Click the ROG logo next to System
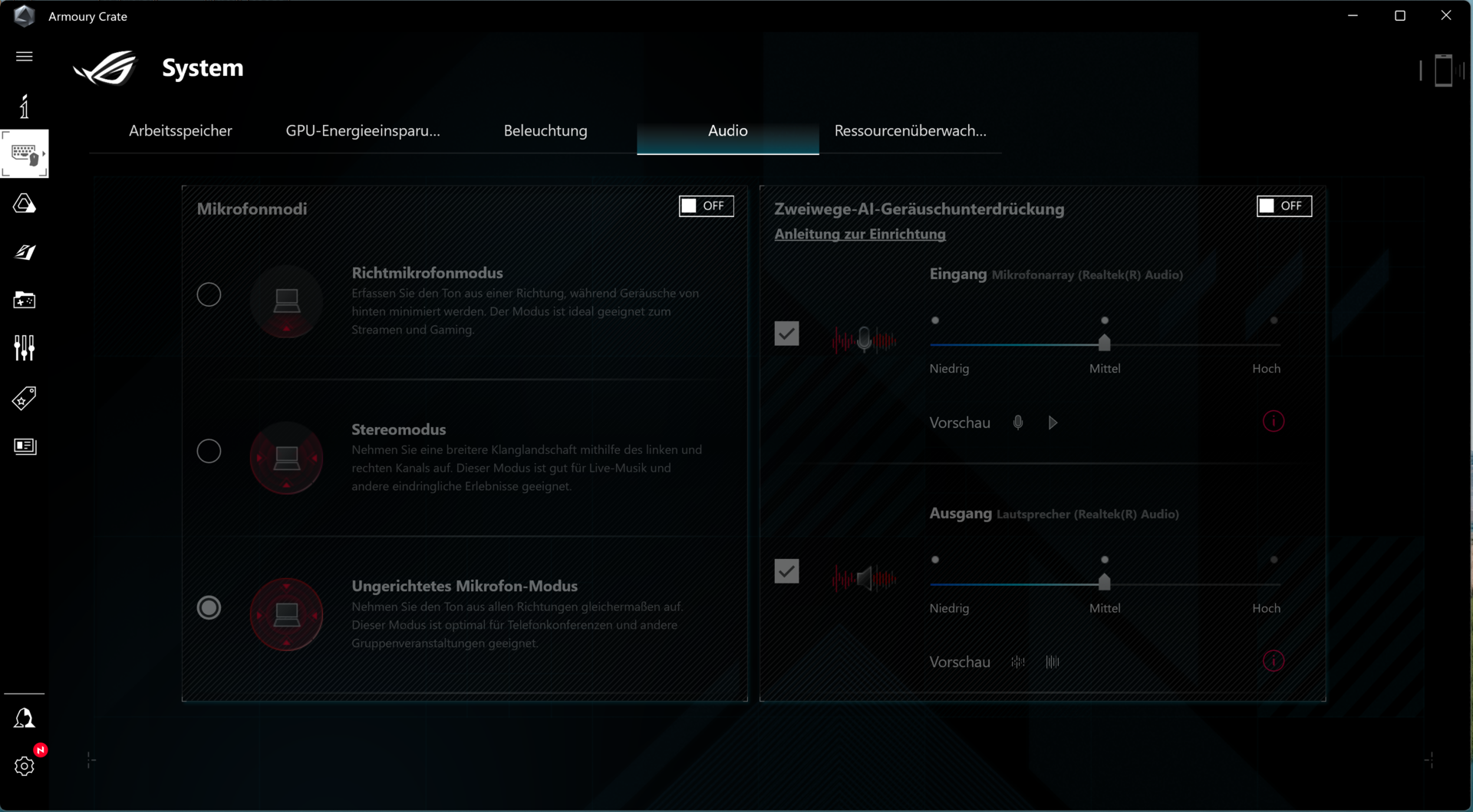The image size is (1473, 812). coord(105,68)
